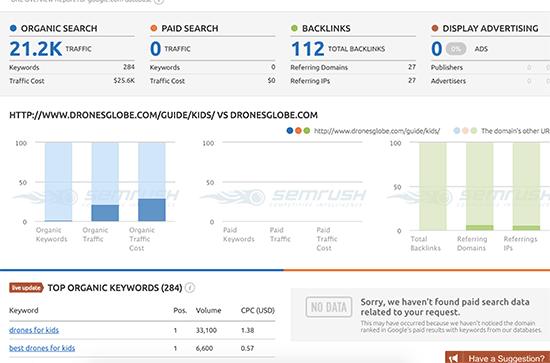This screenshot has height=363, width=550.
Task: Click the megaphone icon on the suggestion button
Action: point(454,358)
